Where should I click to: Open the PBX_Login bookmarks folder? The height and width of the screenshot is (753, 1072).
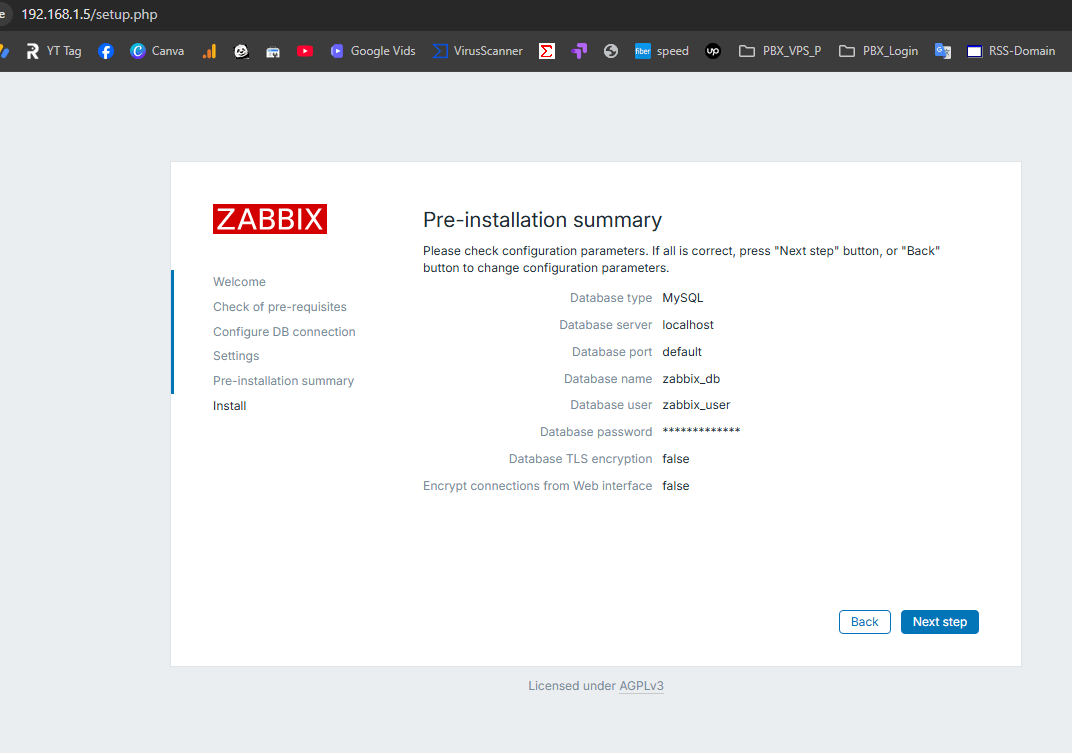pos(878,51)
